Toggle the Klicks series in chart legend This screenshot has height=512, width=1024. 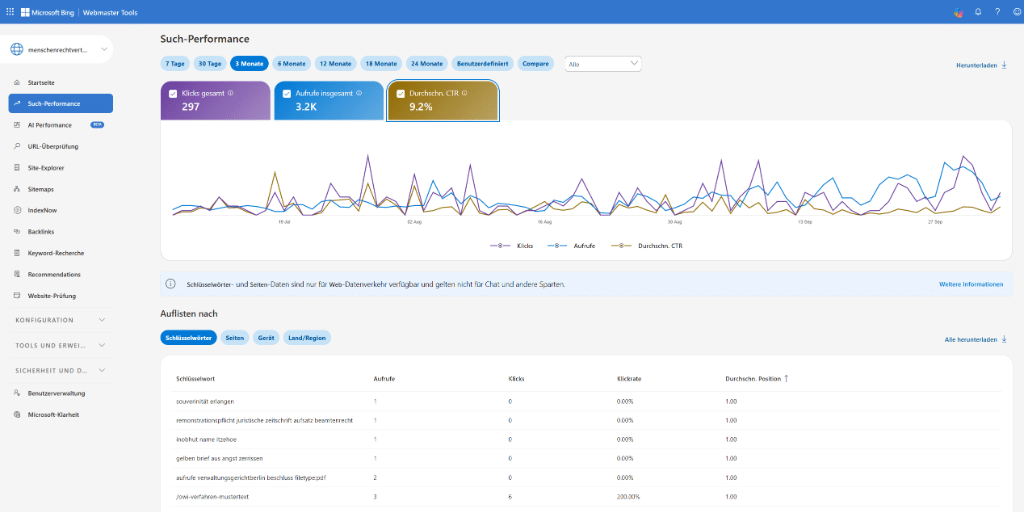pos(512,246)
